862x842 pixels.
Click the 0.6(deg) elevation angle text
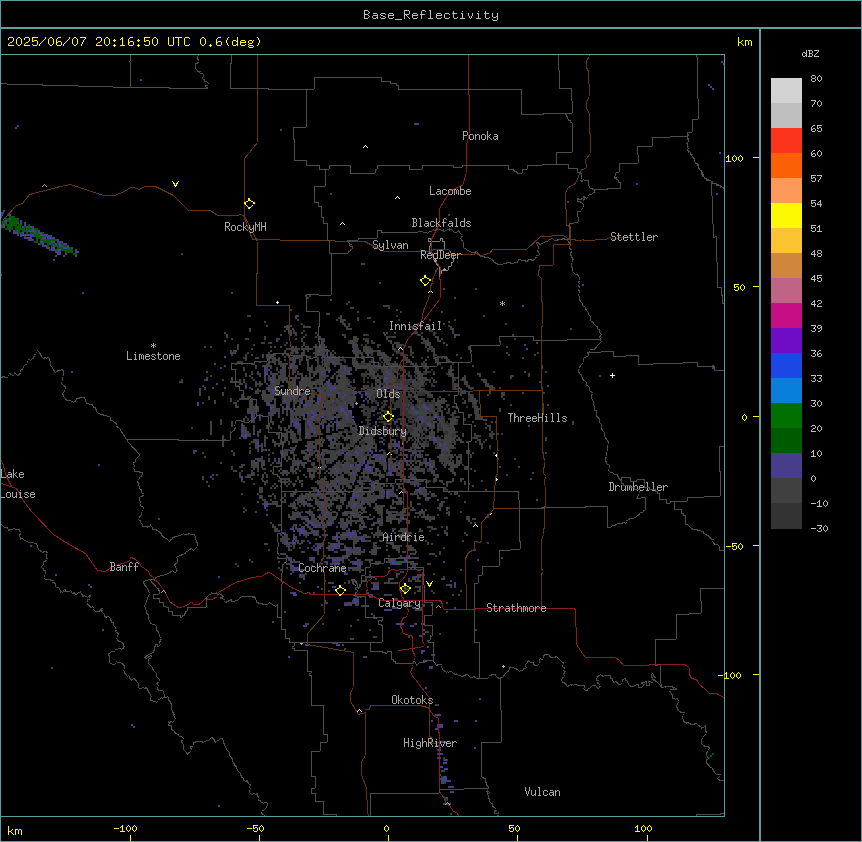[230, 42]
